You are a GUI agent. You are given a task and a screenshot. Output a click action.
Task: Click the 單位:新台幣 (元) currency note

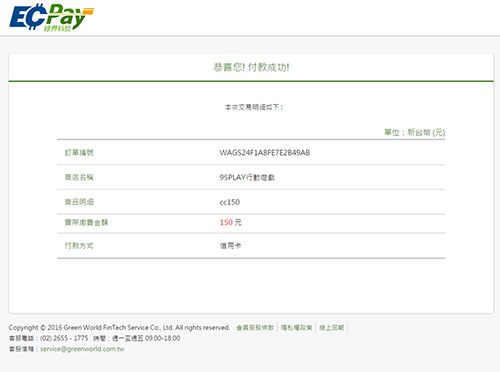[415, 132]
